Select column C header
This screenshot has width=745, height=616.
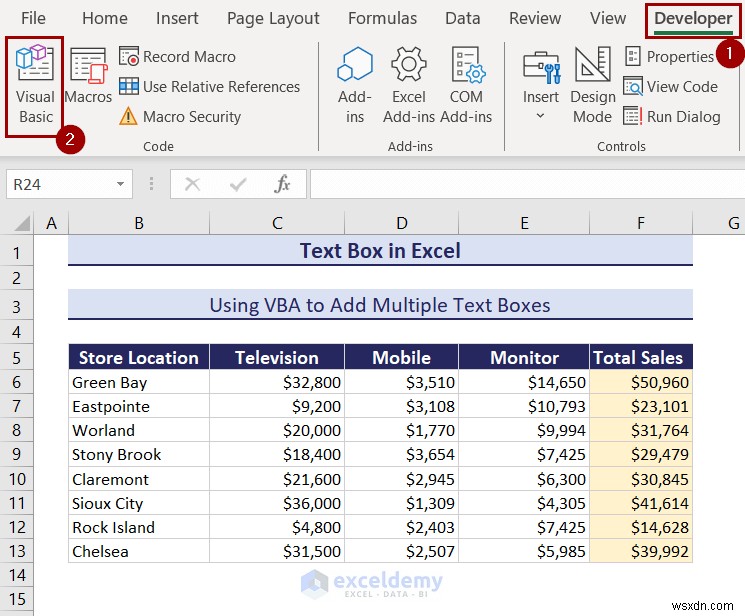click(x=277, y=222)
